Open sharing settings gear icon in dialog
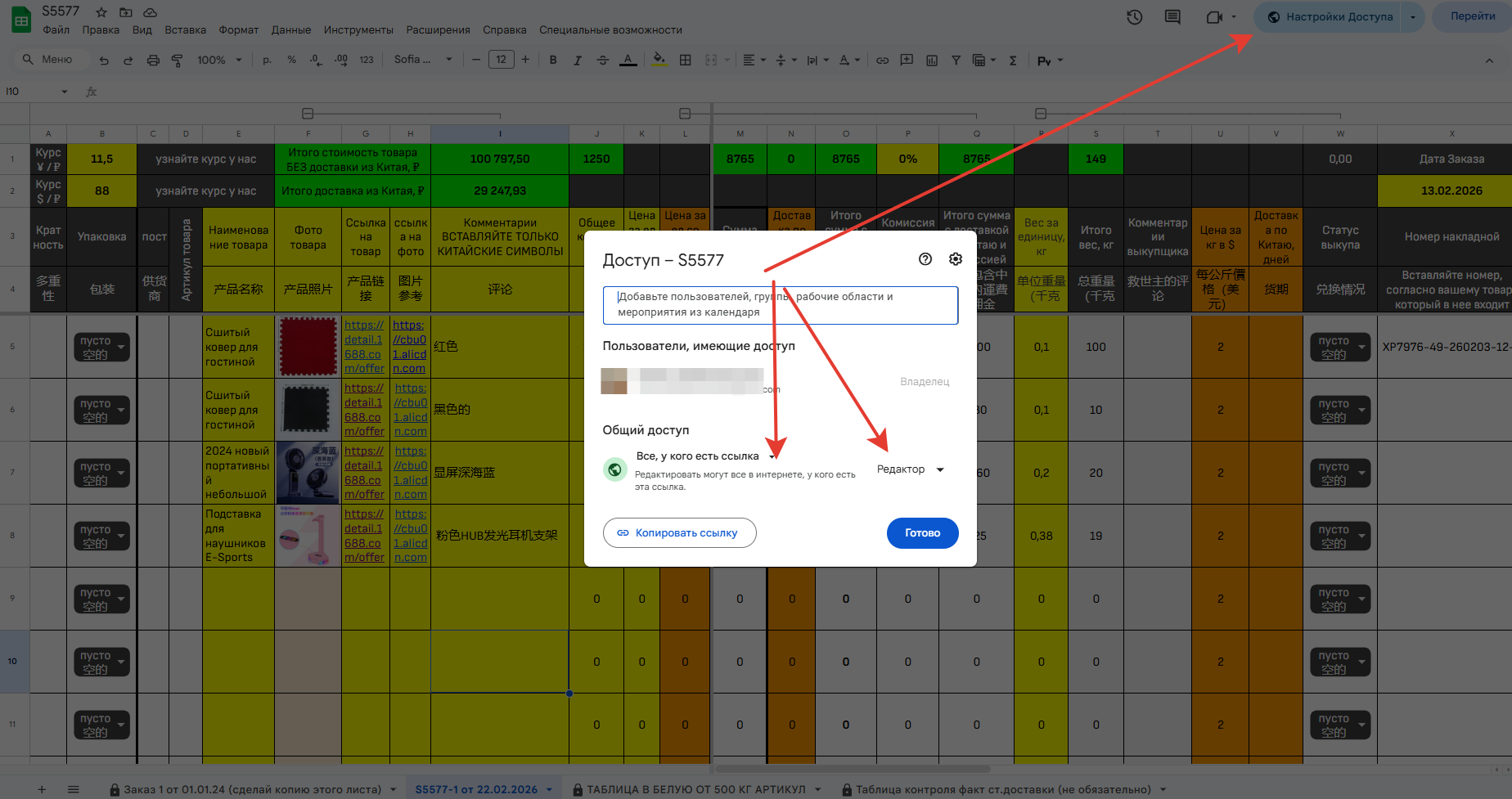The width and height of the screenshot is (1512, 799). click(x=955, y=259)
